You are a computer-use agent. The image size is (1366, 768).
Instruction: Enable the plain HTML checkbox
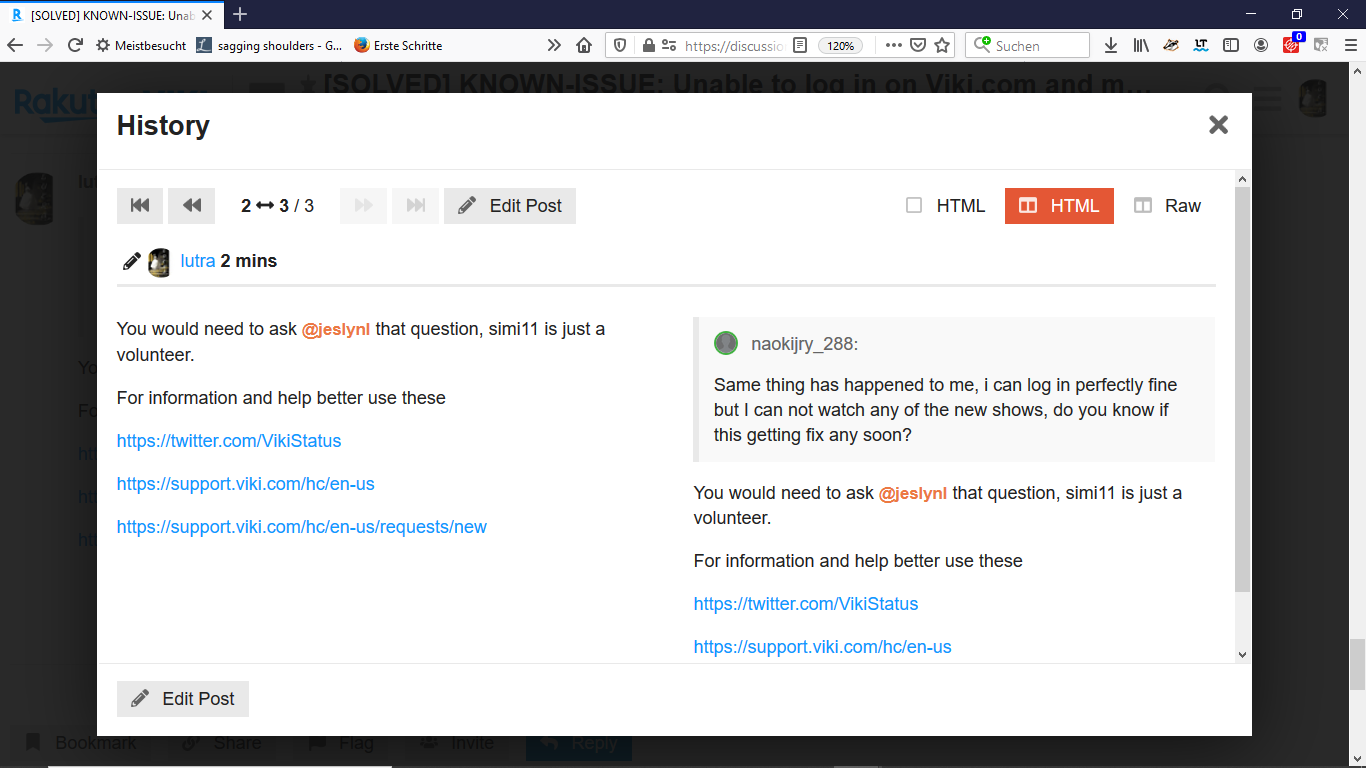[913, 205]
